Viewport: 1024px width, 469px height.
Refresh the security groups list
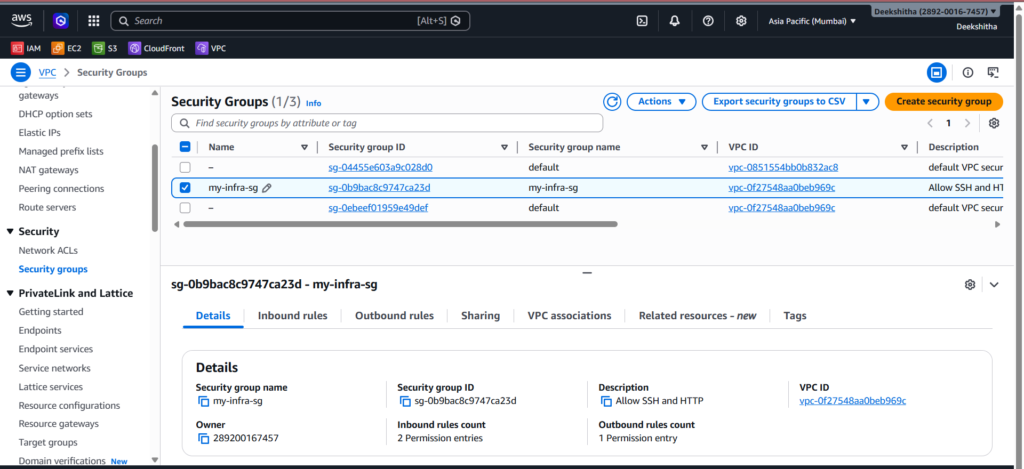(x=612, y=102)
